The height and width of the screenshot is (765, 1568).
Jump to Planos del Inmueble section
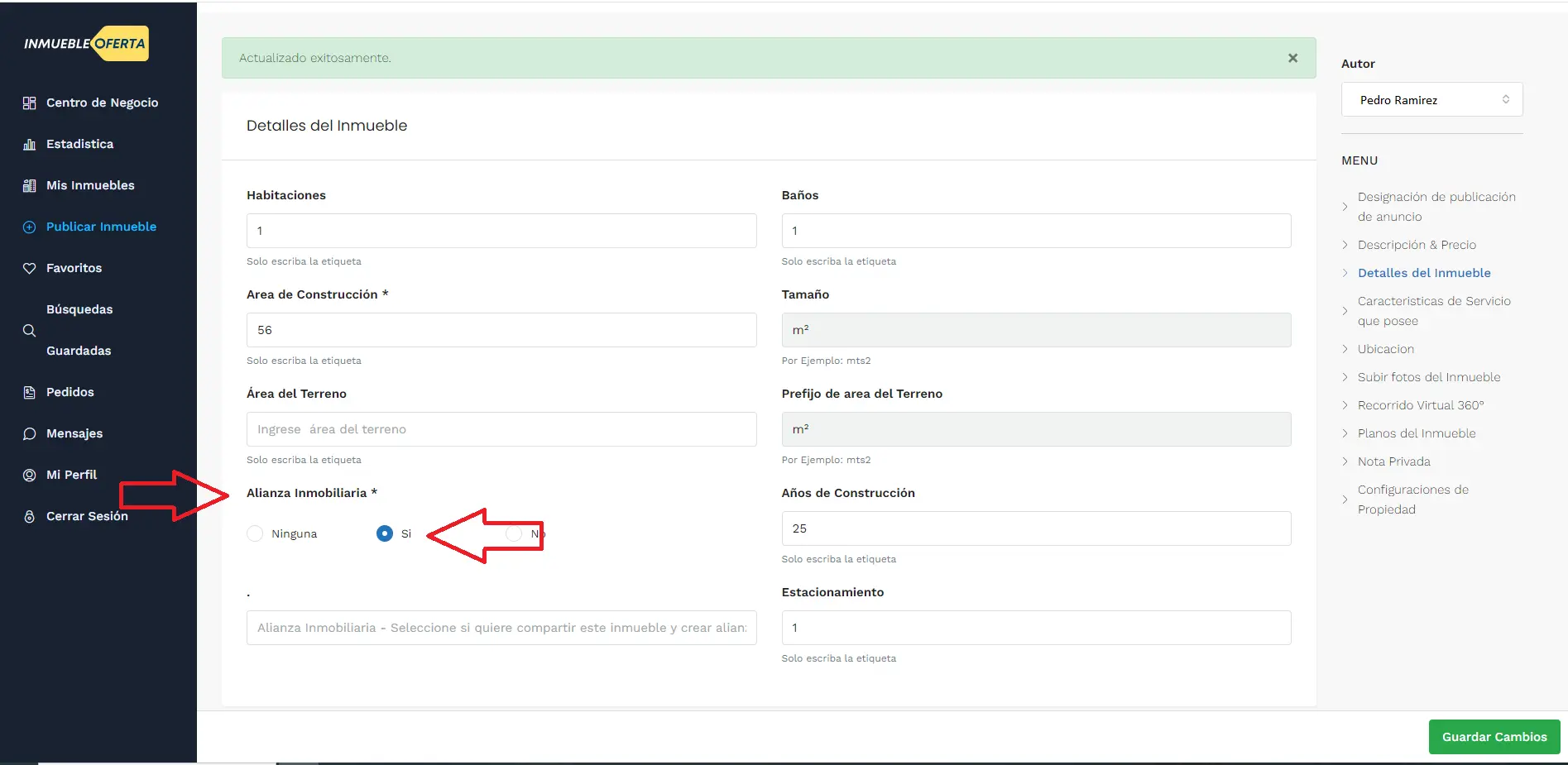tap(1417, 433)
